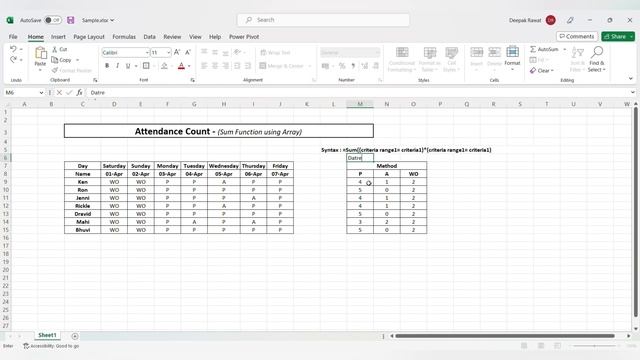Click the Find & Select magnifier icon

pyautogui.click(x=597, y=52)
